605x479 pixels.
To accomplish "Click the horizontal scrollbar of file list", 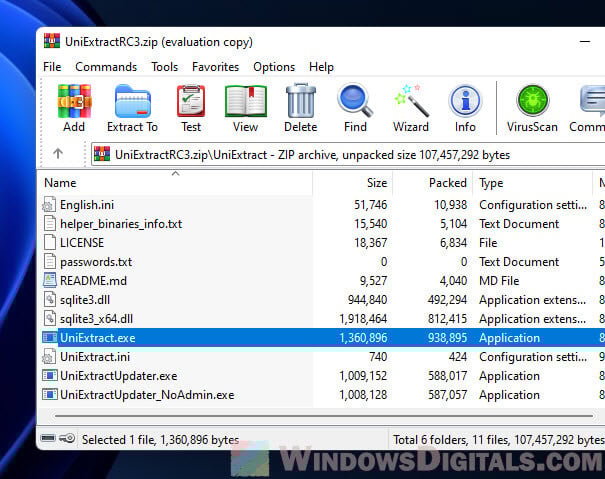I will coord(323,416).
